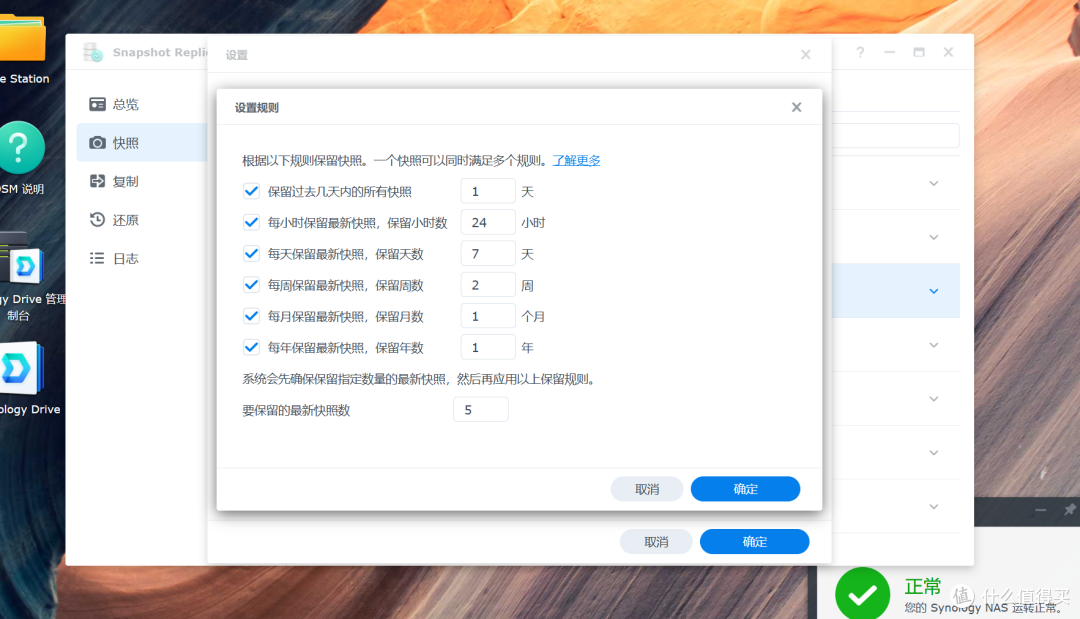Toggle 每小时保留最新快照 checkbox
This screenshot has height=619, width=1080.
point(251,222)
